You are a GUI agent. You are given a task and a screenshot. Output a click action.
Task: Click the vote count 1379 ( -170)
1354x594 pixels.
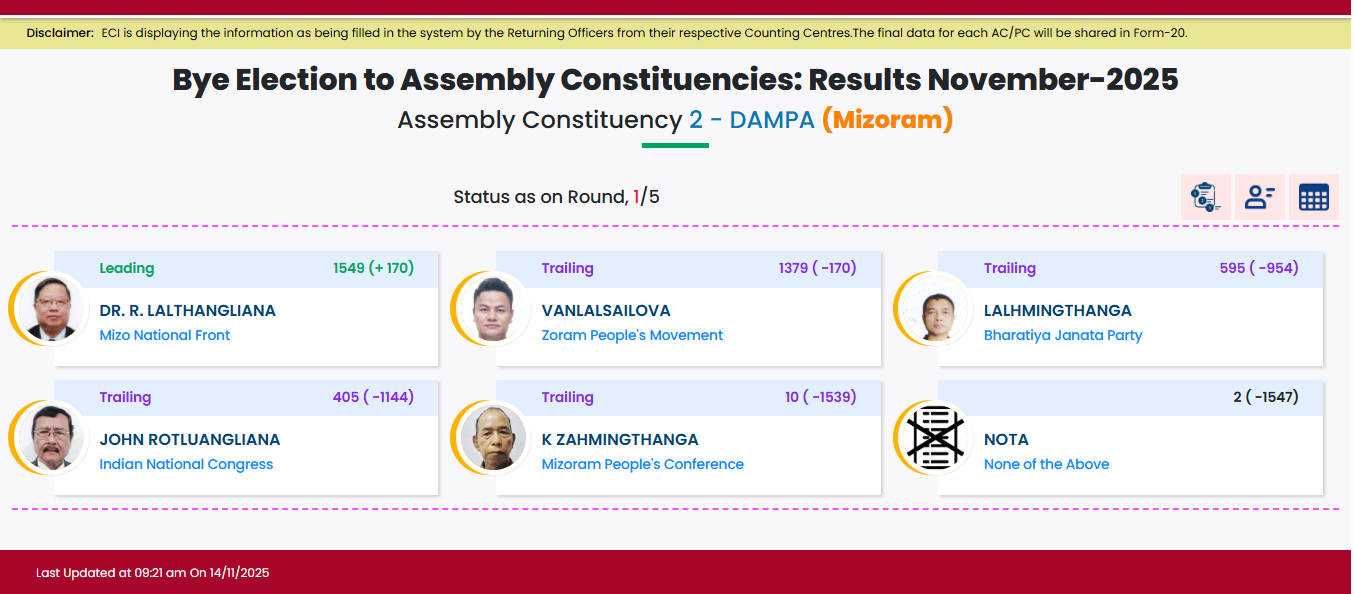pos(817,268)
